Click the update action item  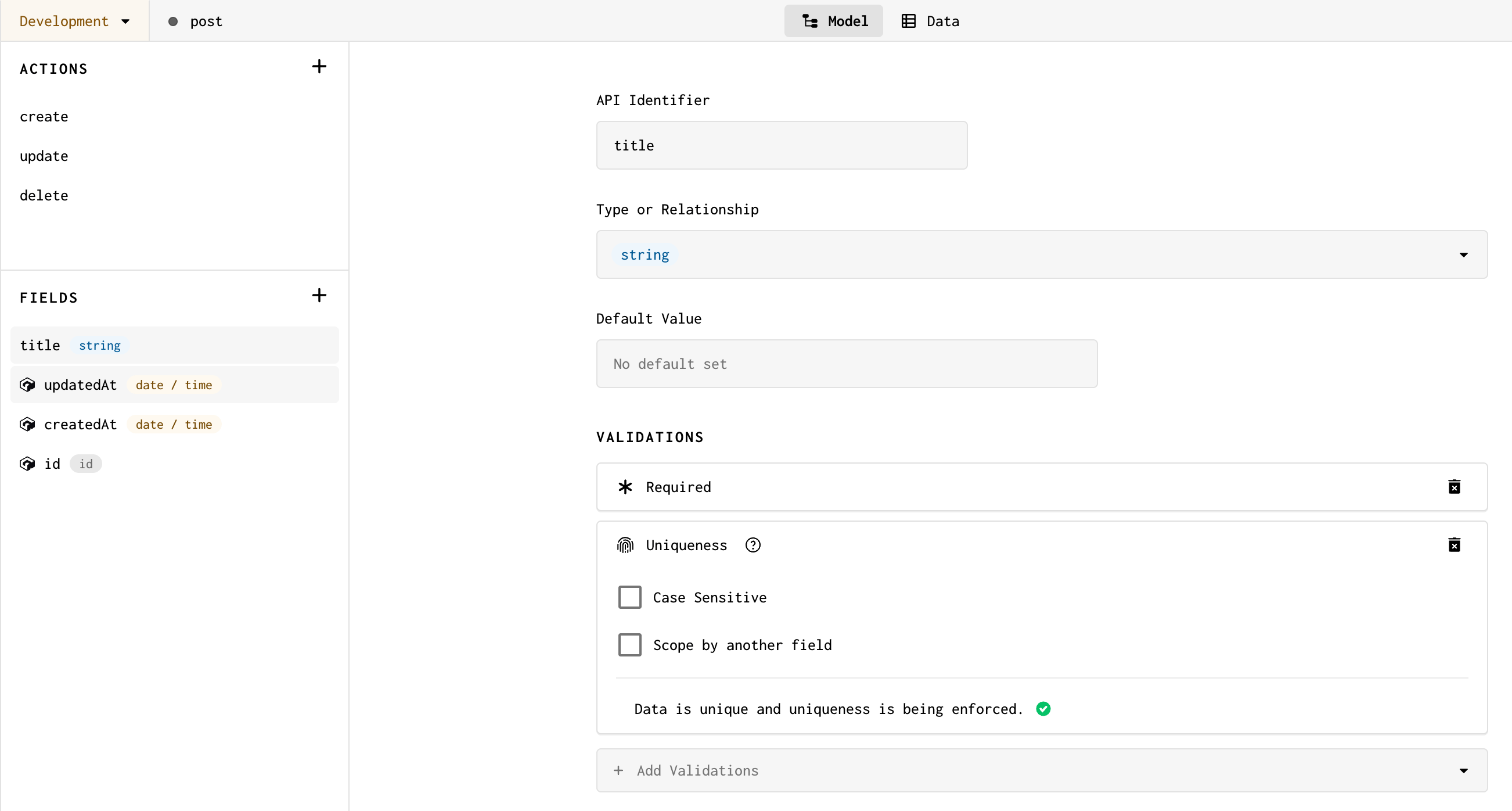pyautogui.click(x=45, y=156)
